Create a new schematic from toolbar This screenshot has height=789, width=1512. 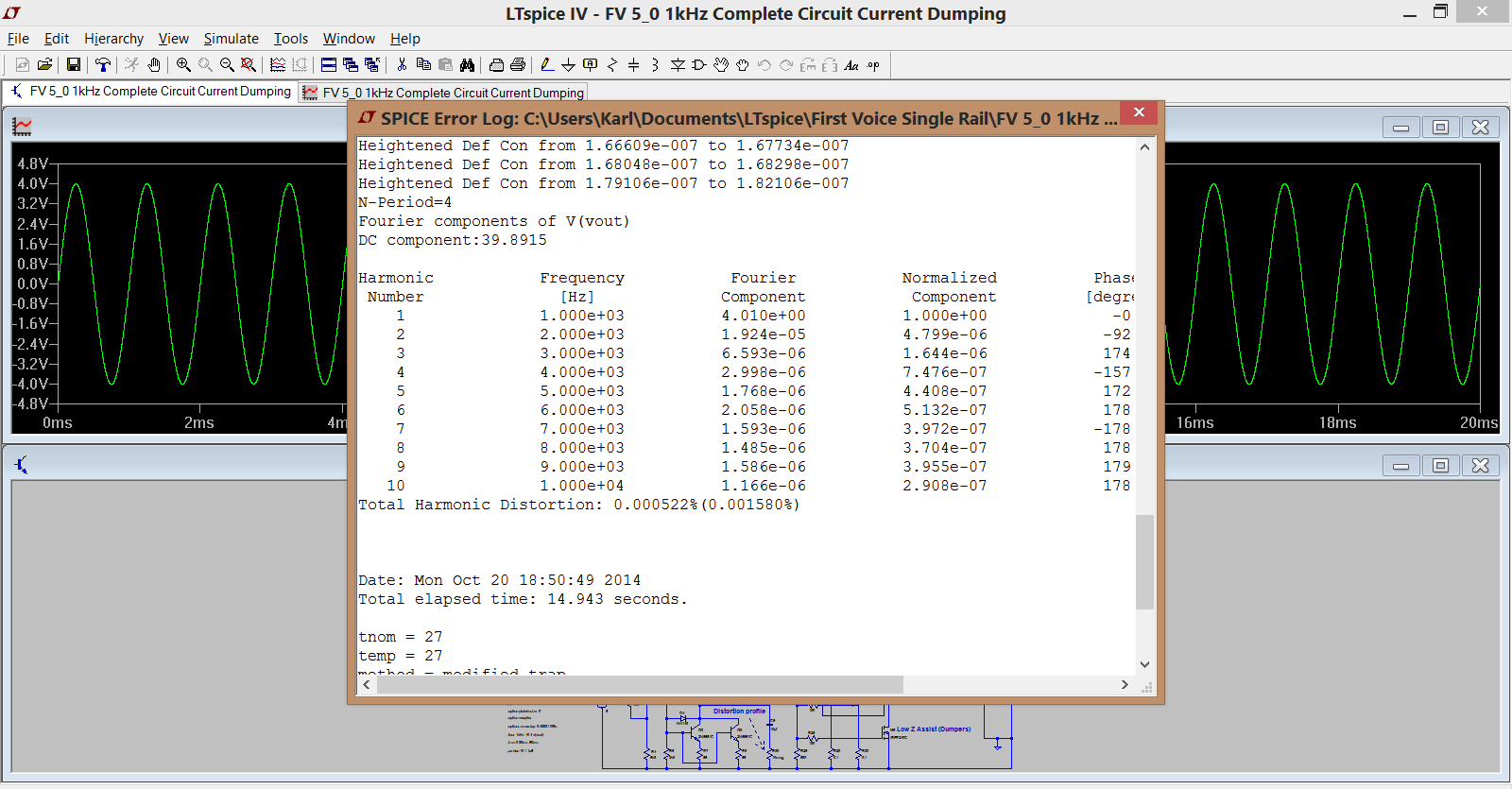[23, 65]
